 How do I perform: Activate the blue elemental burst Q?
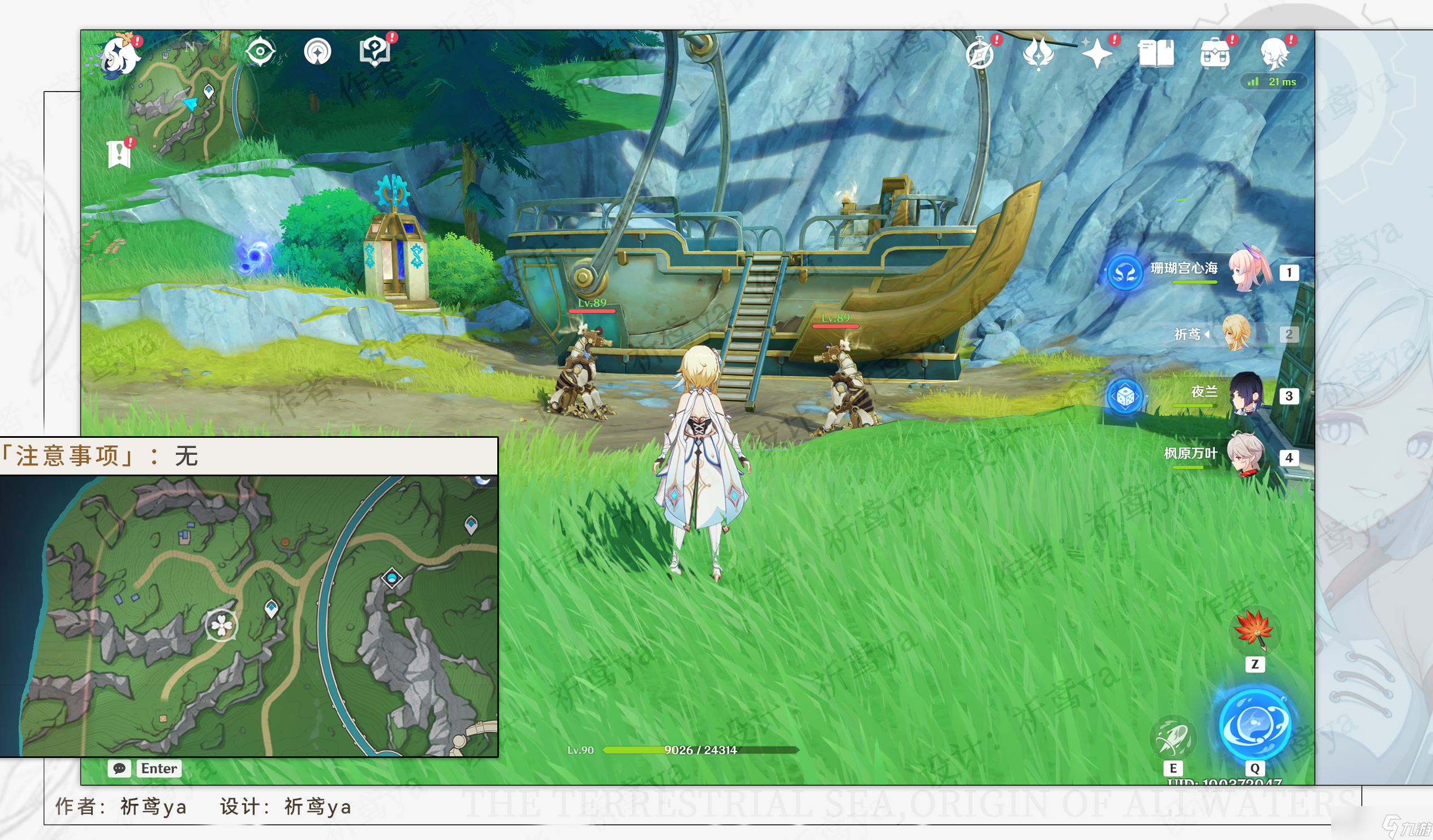1255,724
